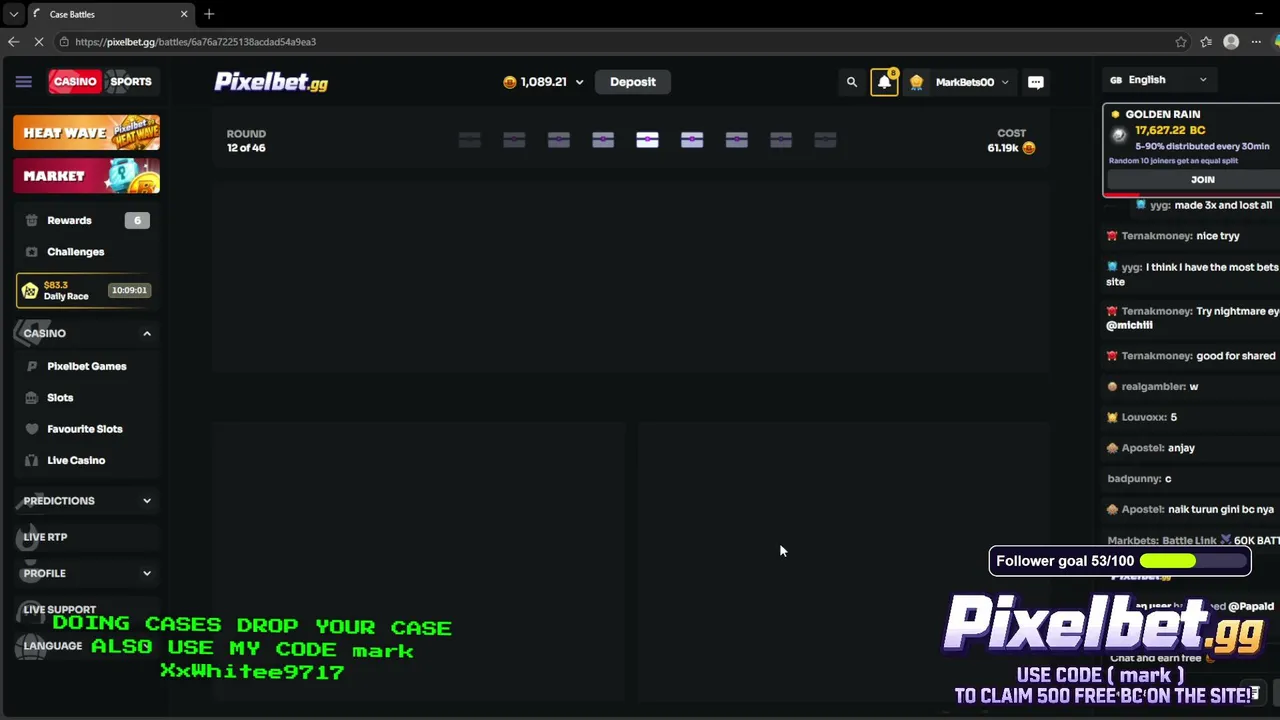
Task: Switch to the Sports tab
Action: pyautogui.click(x=131, y=81)
